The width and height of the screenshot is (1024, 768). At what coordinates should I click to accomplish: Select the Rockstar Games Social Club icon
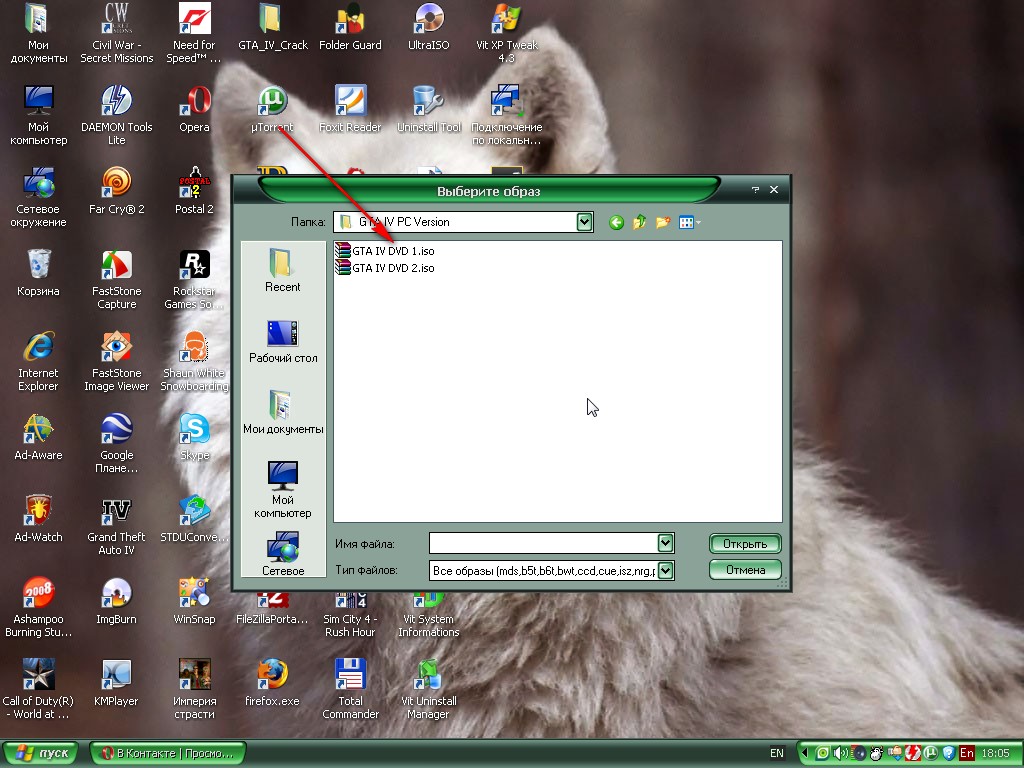(194, 280)
